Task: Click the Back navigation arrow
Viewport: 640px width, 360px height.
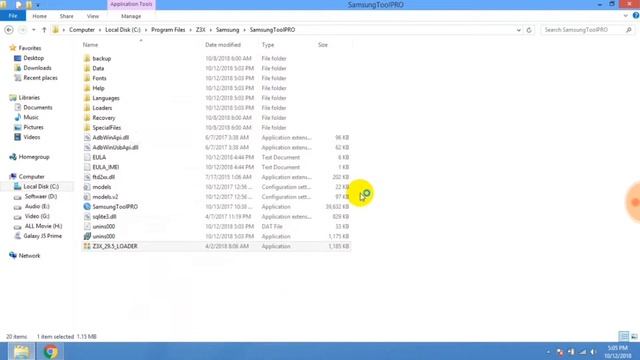Action: [x=9, y=30]
